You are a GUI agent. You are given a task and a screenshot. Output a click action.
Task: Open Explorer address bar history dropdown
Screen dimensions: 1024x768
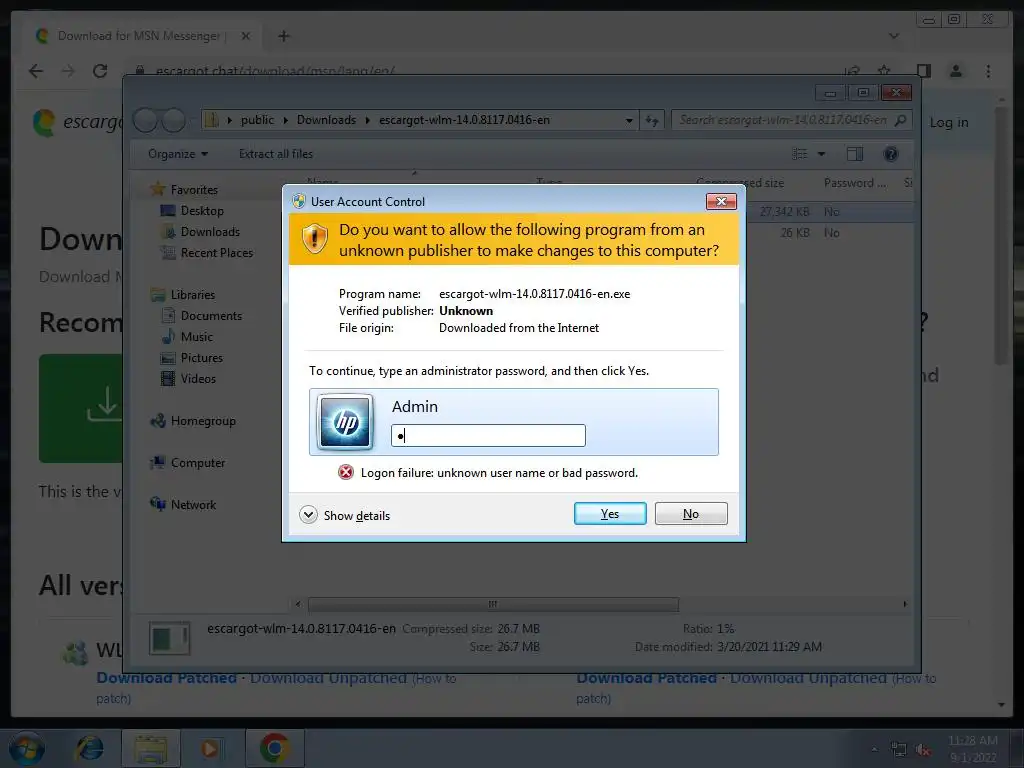click(x=629, y=120)
